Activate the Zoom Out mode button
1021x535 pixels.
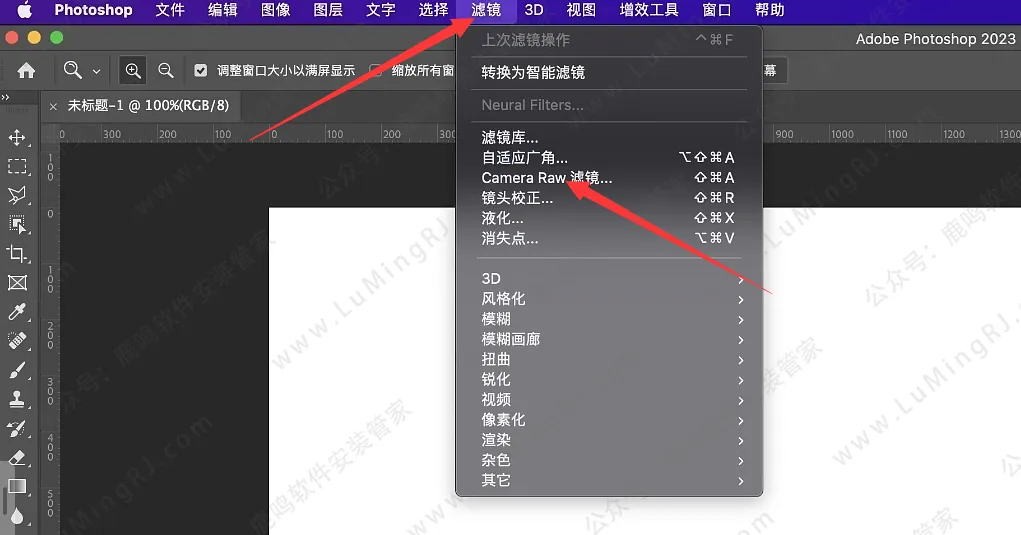pyautogui.click(x=165, y=70)
